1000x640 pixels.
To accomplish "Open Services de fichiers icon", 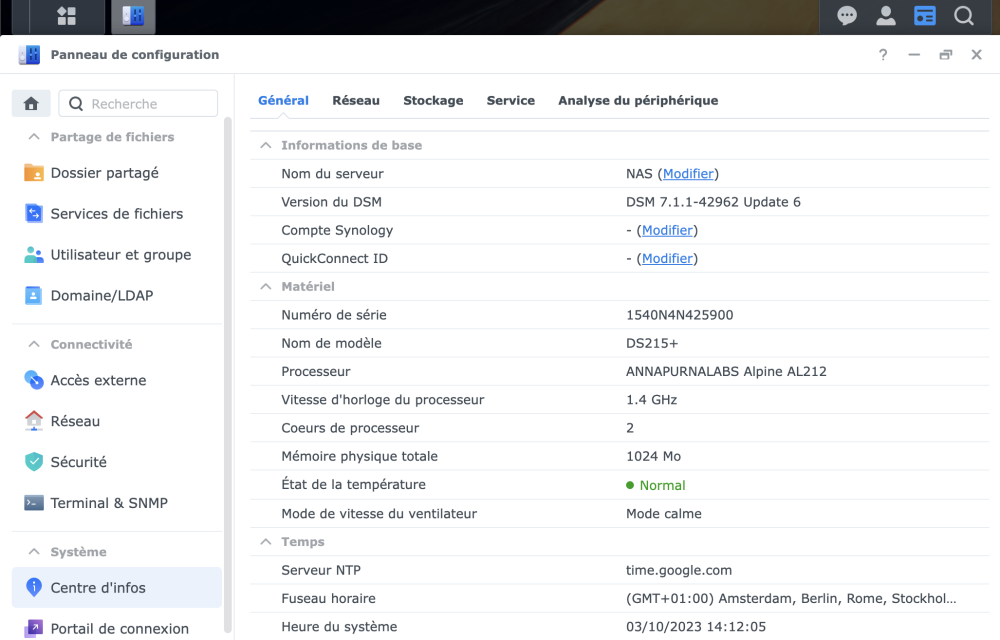I will tap(34, 214).
